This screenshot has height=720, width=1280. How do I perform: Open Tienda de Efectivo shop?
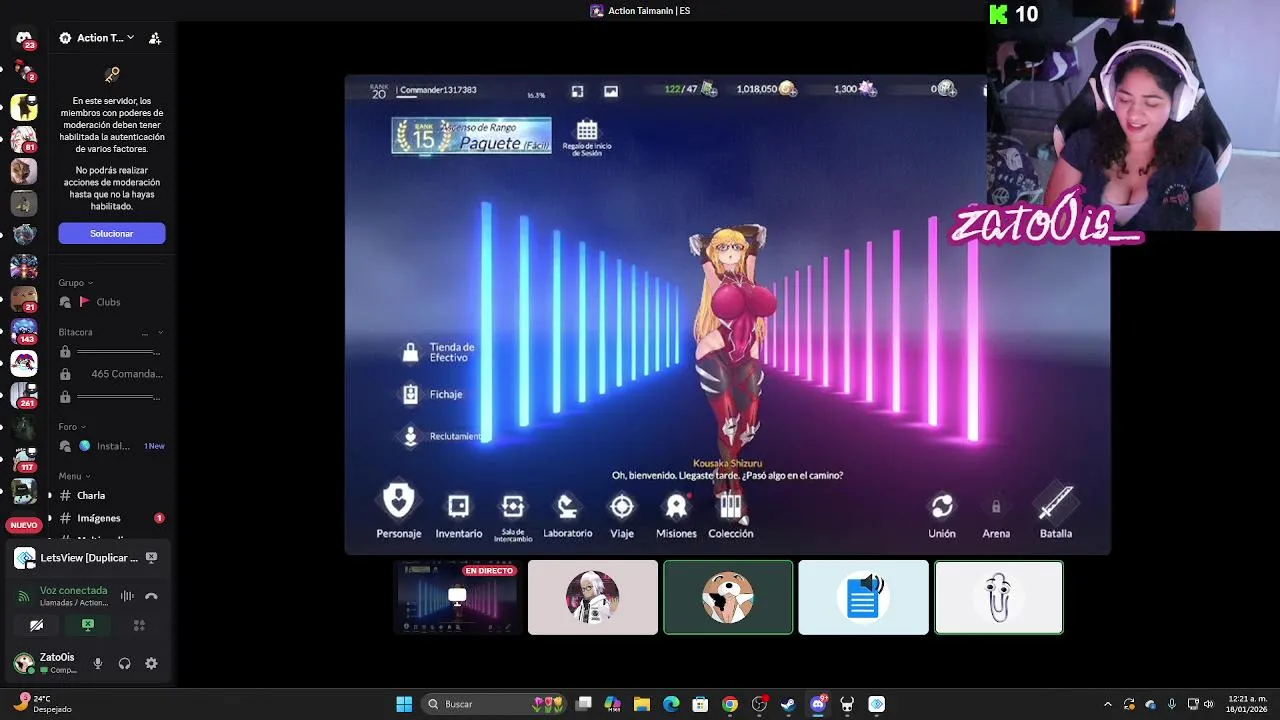click(x=439, y=352)
